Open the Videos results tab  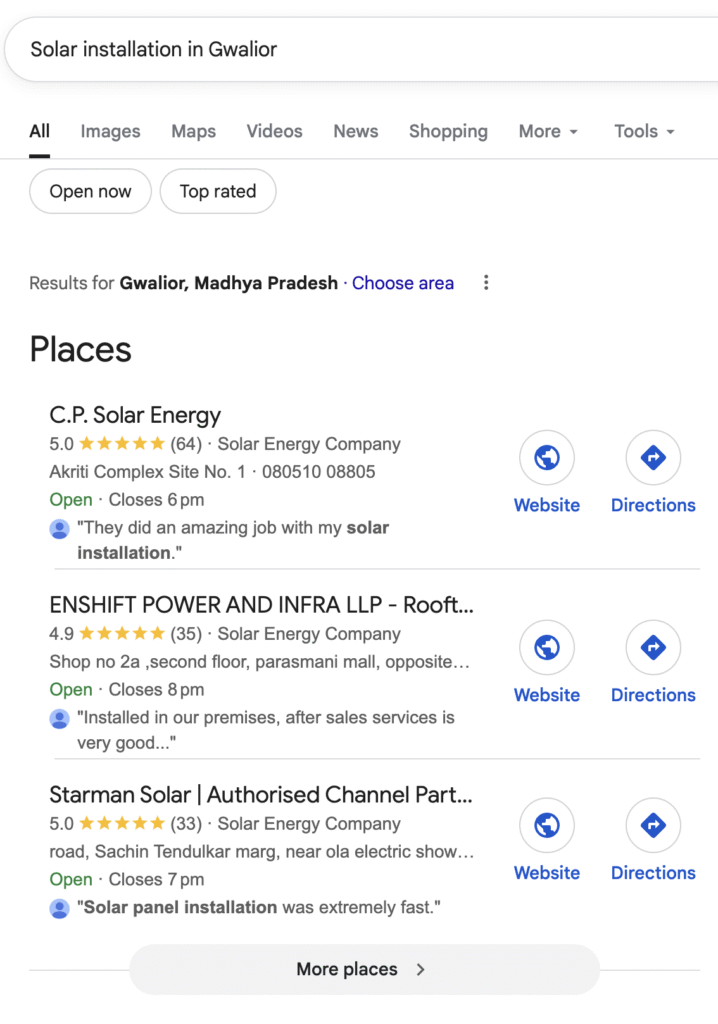(274, 131)
